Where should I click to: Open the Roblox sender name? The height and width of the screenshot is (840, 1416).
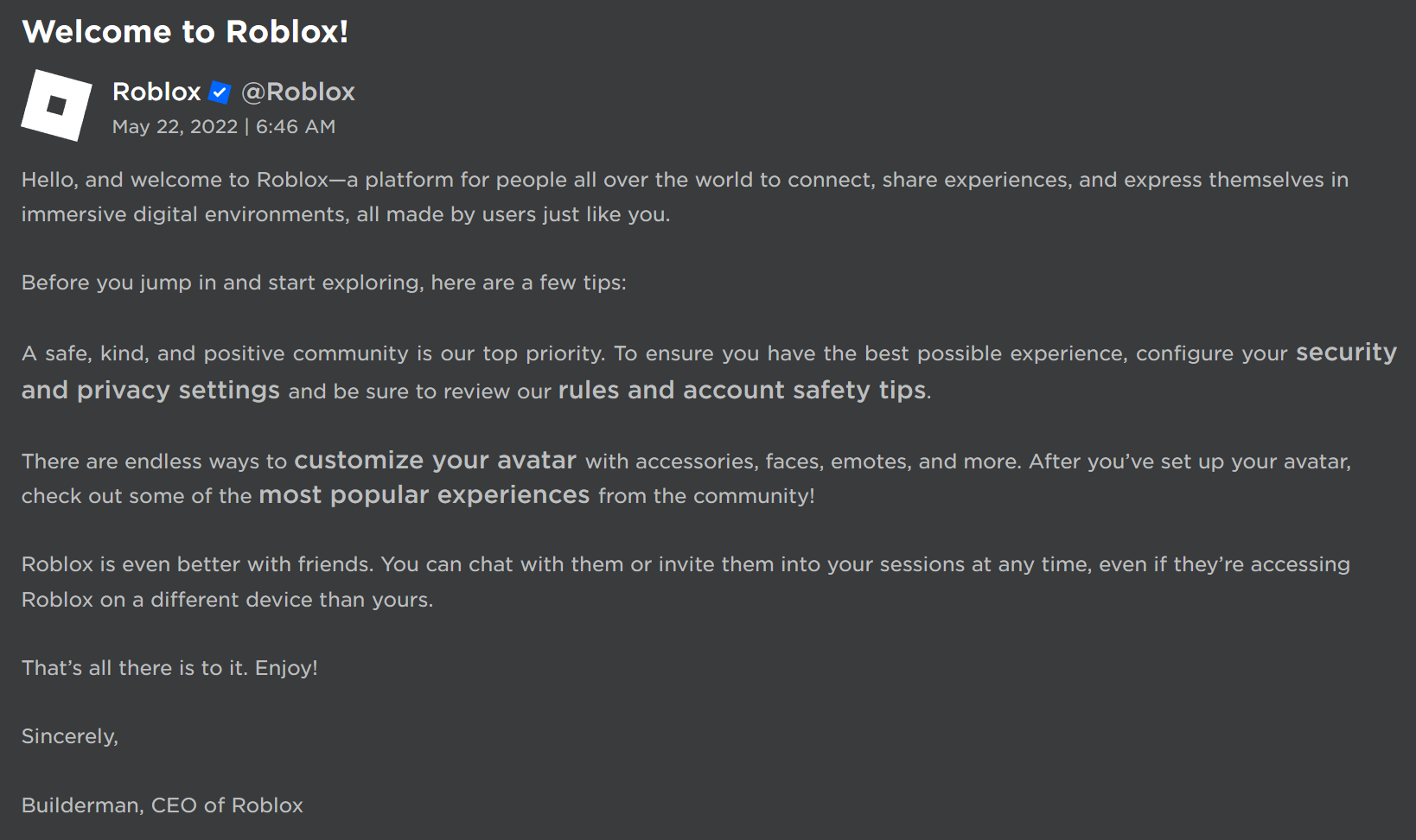pyautogui.click(x=156, y=92)
